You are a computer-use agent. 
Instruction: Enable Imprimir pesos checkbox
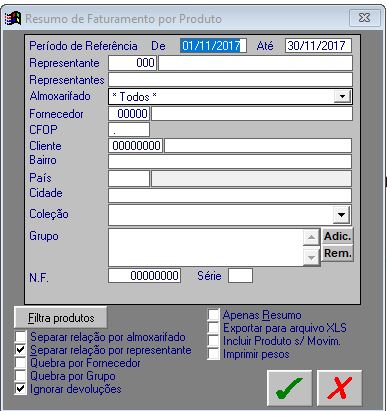point(213,354)
